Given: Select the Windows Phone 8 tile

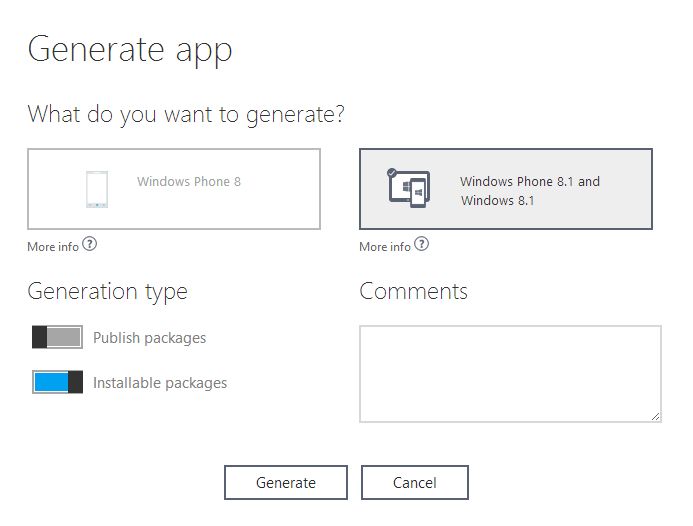Looking at the screenshot, I should click(x=174, y=189).
